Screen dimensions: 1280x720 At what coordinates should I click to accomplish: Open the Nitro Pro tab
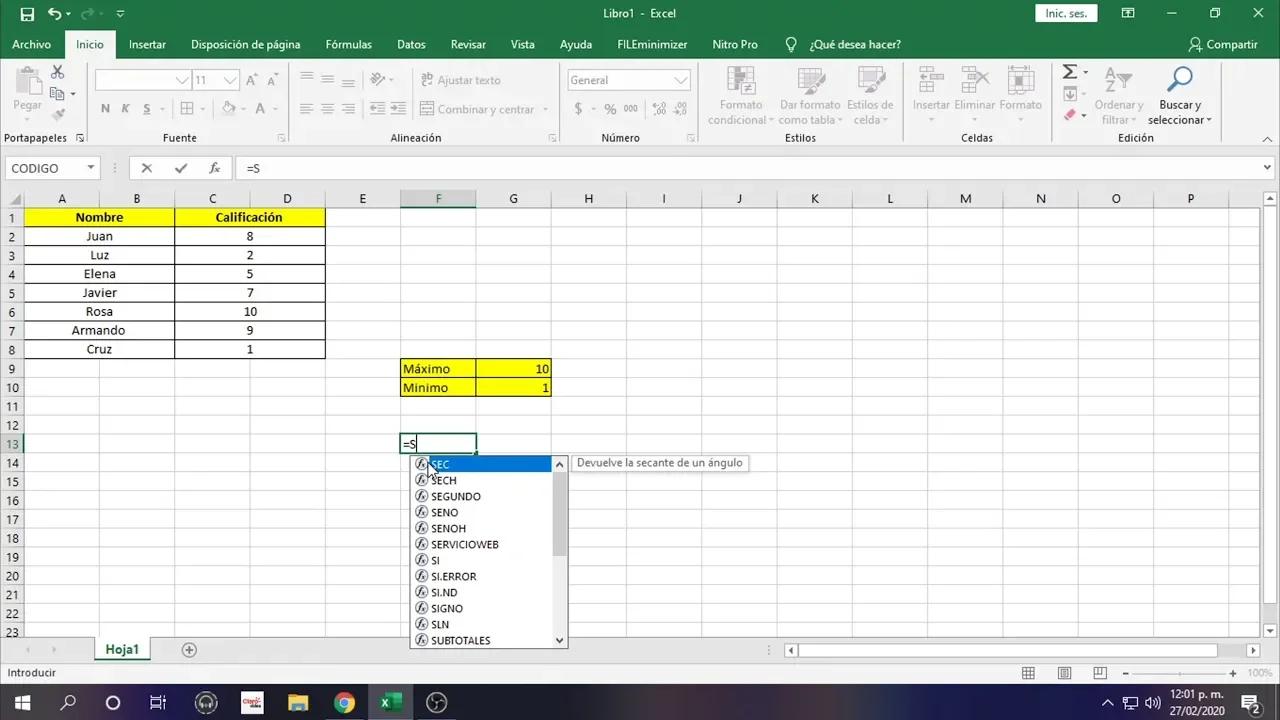coord(735,44)
